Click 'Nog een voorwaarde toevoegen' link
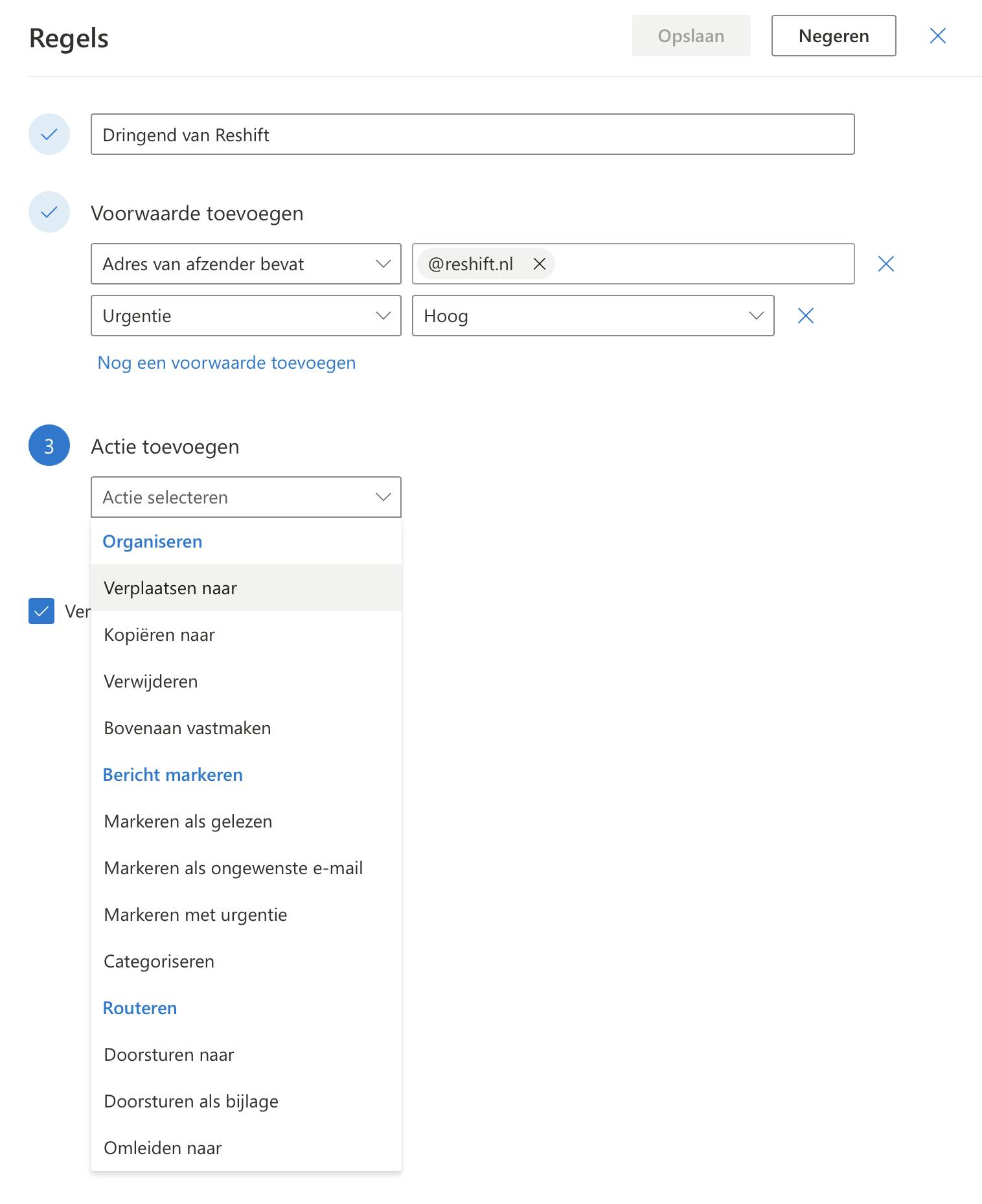Image resolution: width=982 pixels, height=1204 pixels. [226, 362]
